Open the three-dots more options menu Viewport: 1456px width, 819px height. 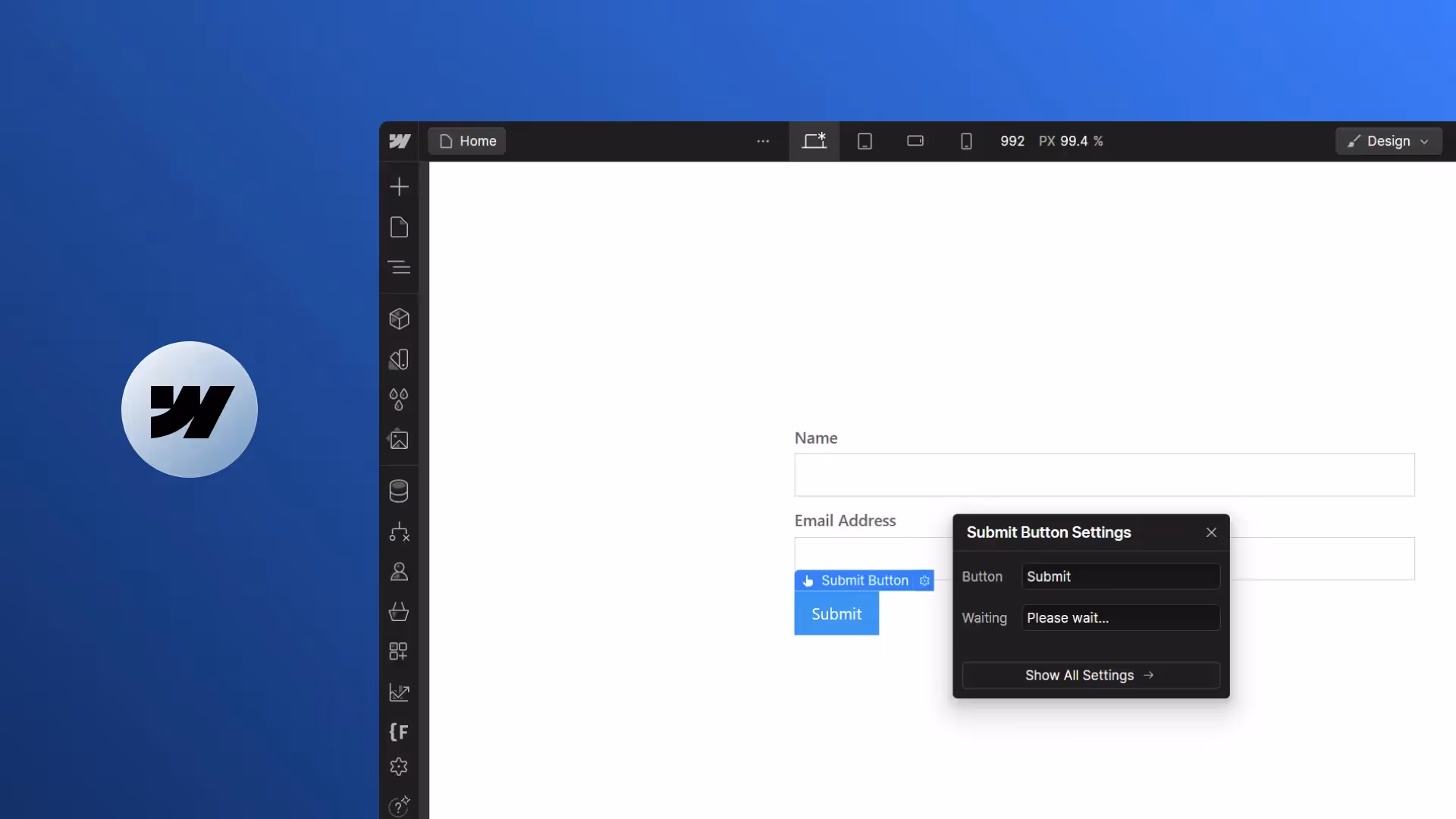(763, 141)
